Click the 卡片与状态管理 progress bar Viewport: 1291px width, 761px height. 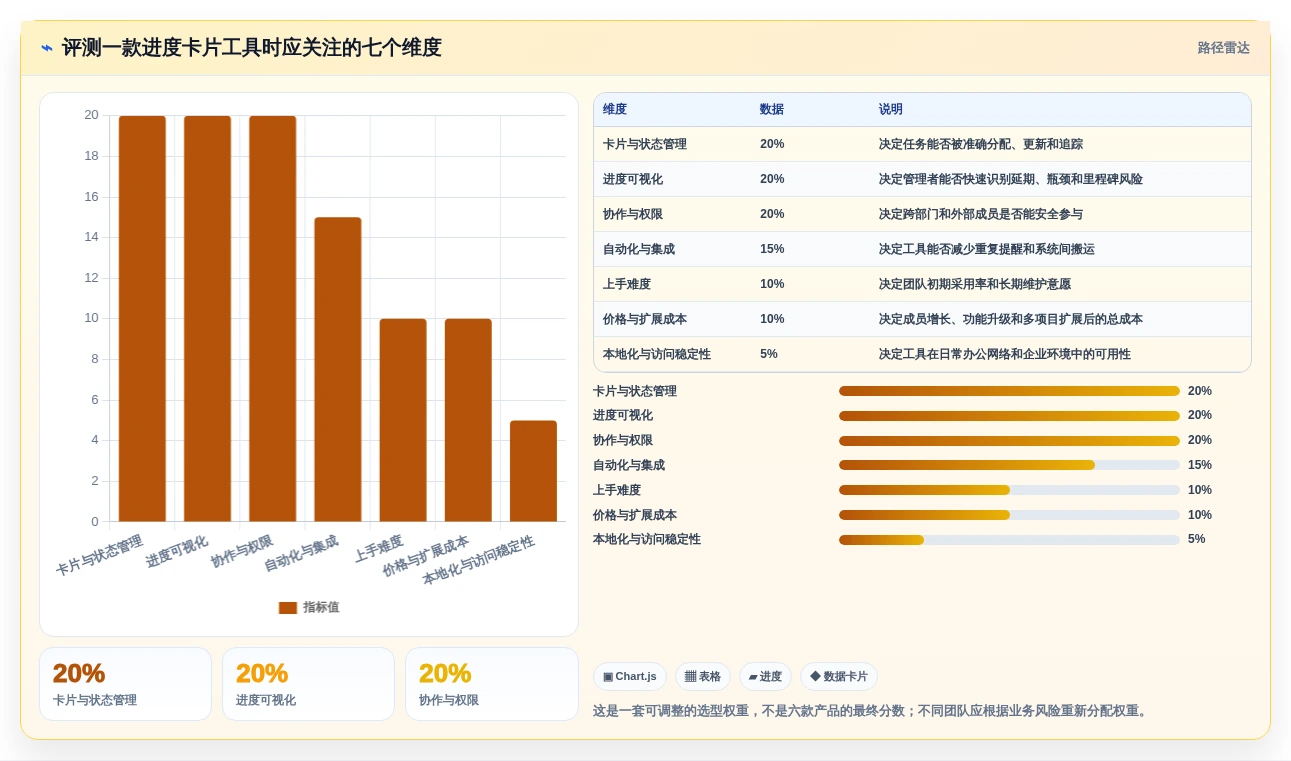coord(1009,391)
